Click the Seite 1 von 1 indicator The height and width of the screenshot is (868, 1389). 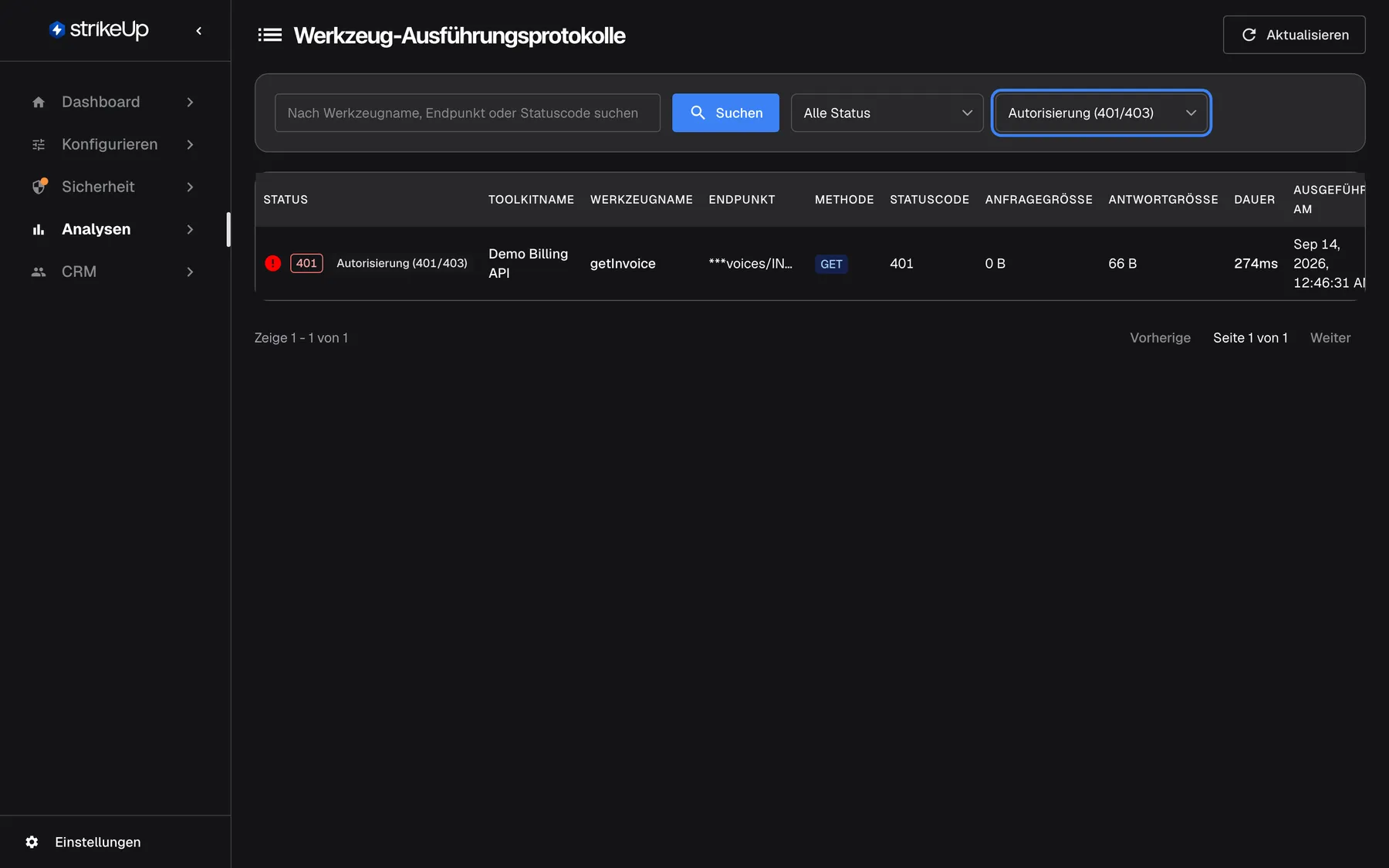(1250, 338)
